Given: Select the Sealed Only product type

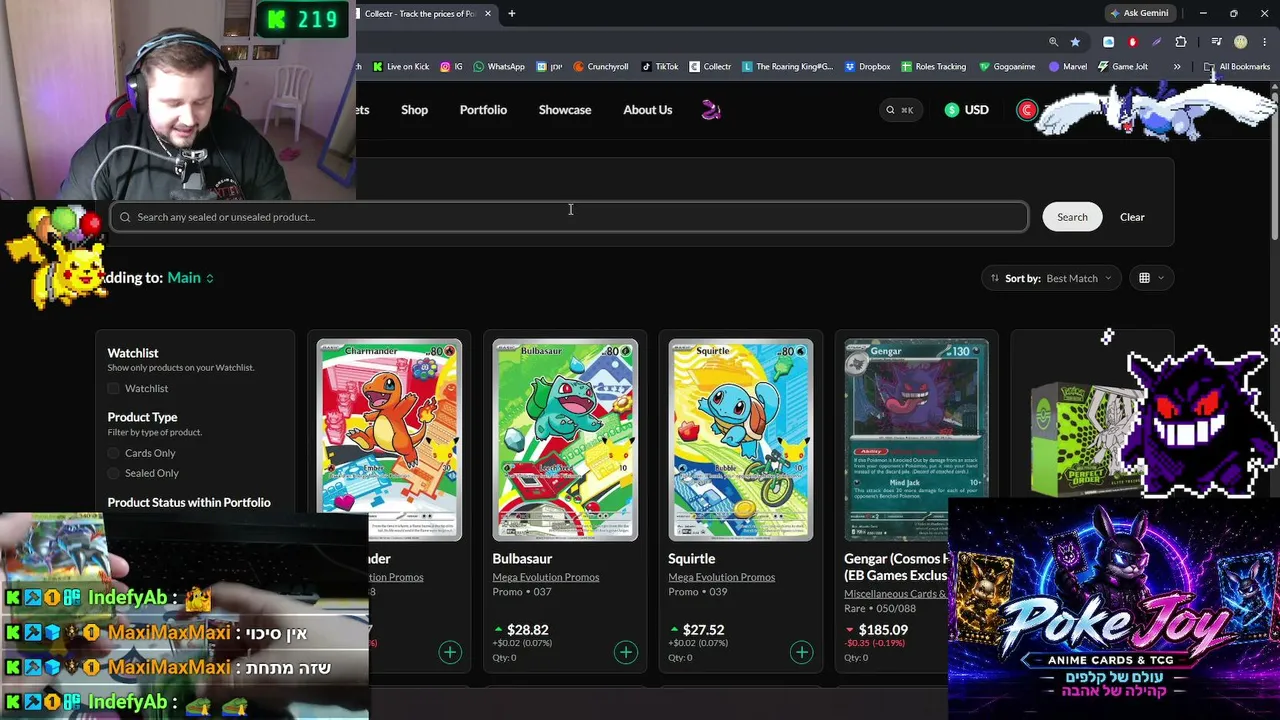Looking at the screenshot, I should pos(114,473).
